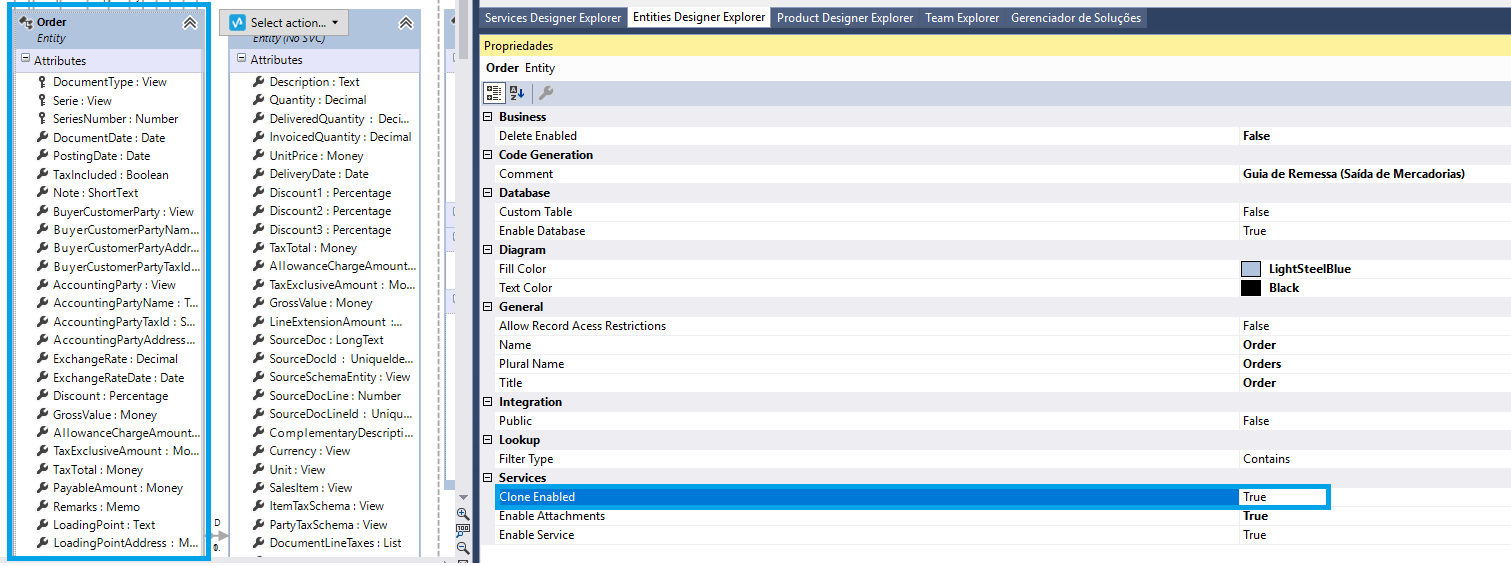1511x566 pixels.
Task: Click wrench icon beside DocumentLineTaxes : List
Action: [x=258, y=543]
